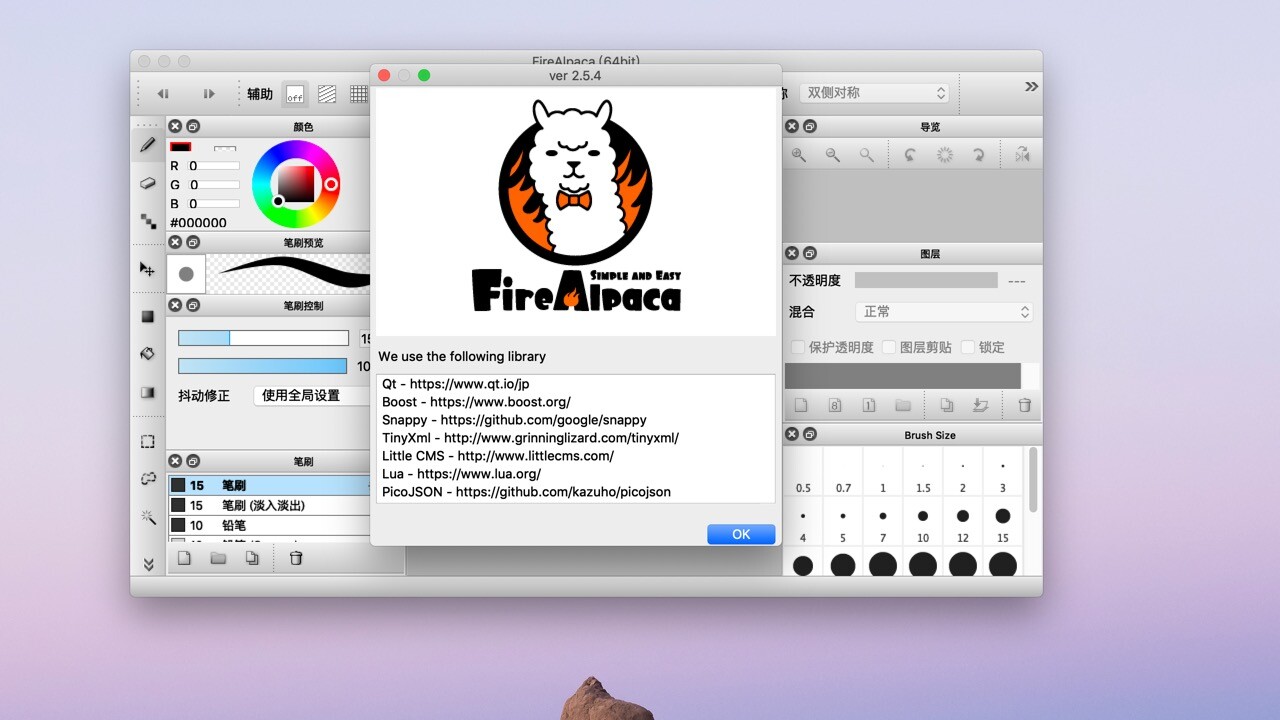This screenshot has height=720, width=1280.
Task: Close the 笔刷控制 panel
Action: coord(175,305)
